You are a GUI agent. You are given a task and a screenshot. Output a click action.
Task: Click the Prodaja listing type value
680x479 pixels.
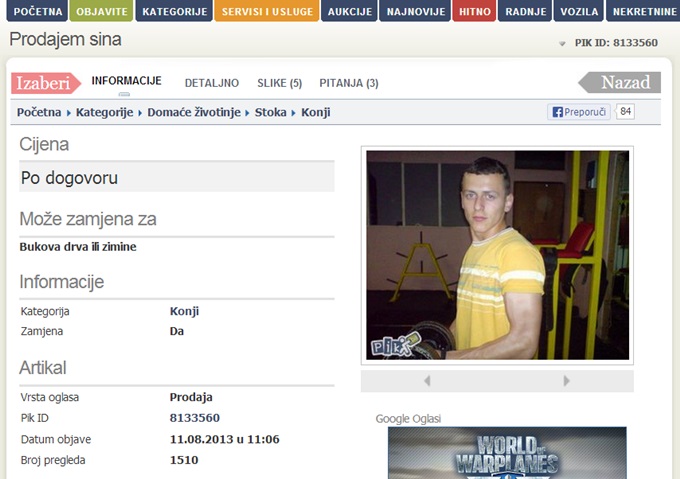click(x=191, y=397)
